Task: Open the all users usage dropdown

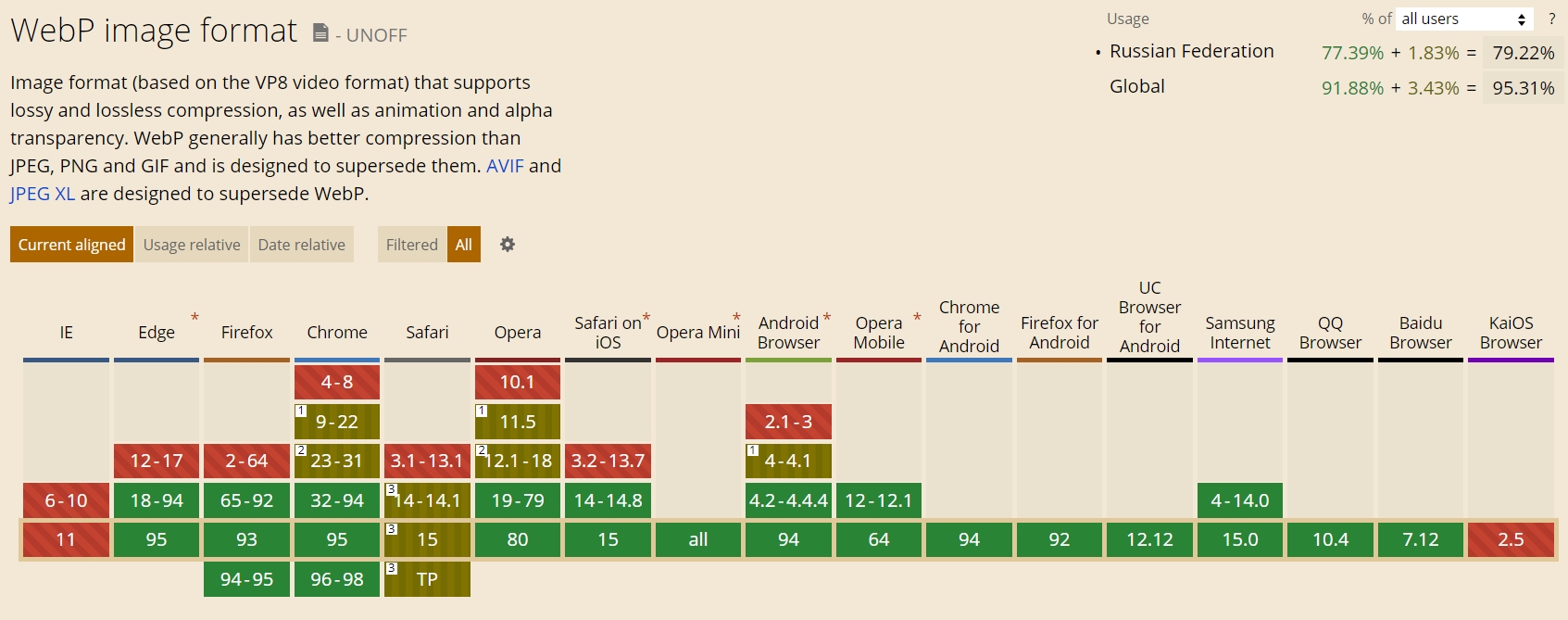Action: coord(1463,19)
